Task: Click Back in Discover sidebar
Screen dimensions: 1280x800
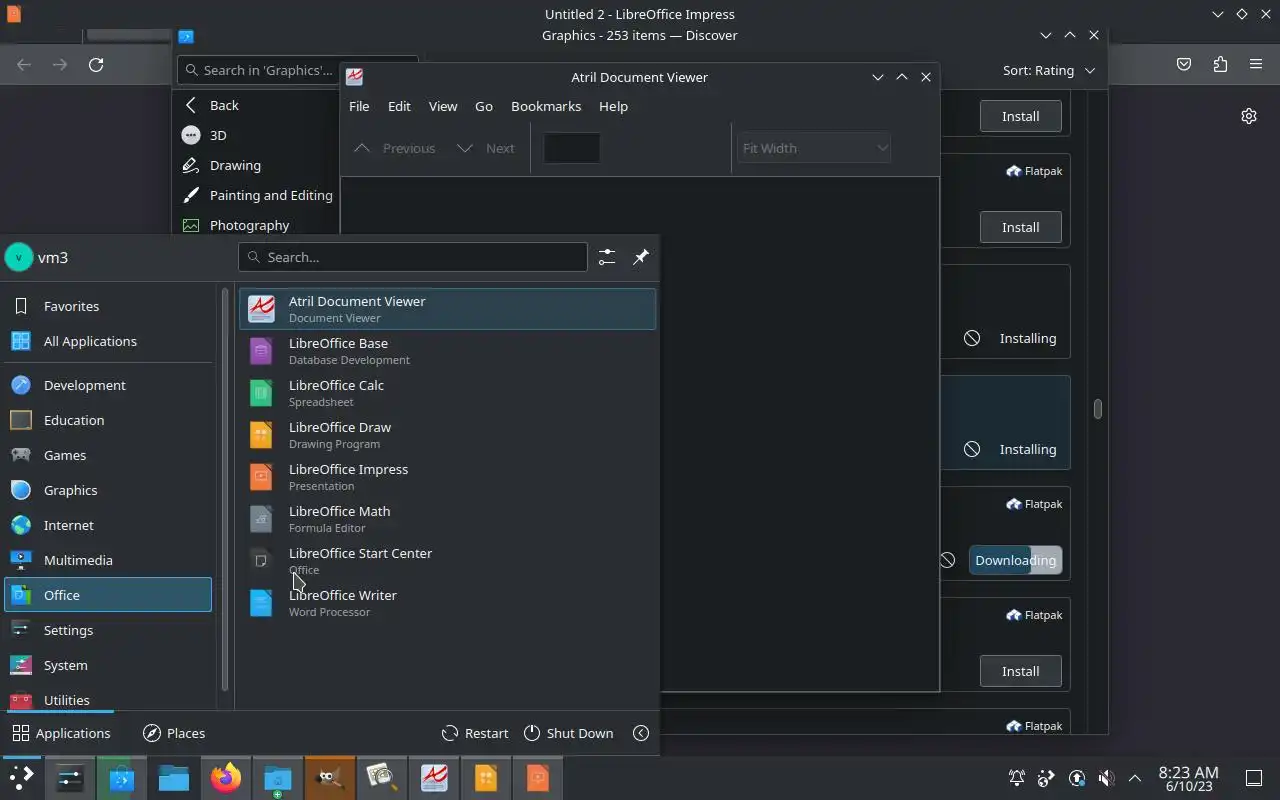Action: (x=256, y=105)
